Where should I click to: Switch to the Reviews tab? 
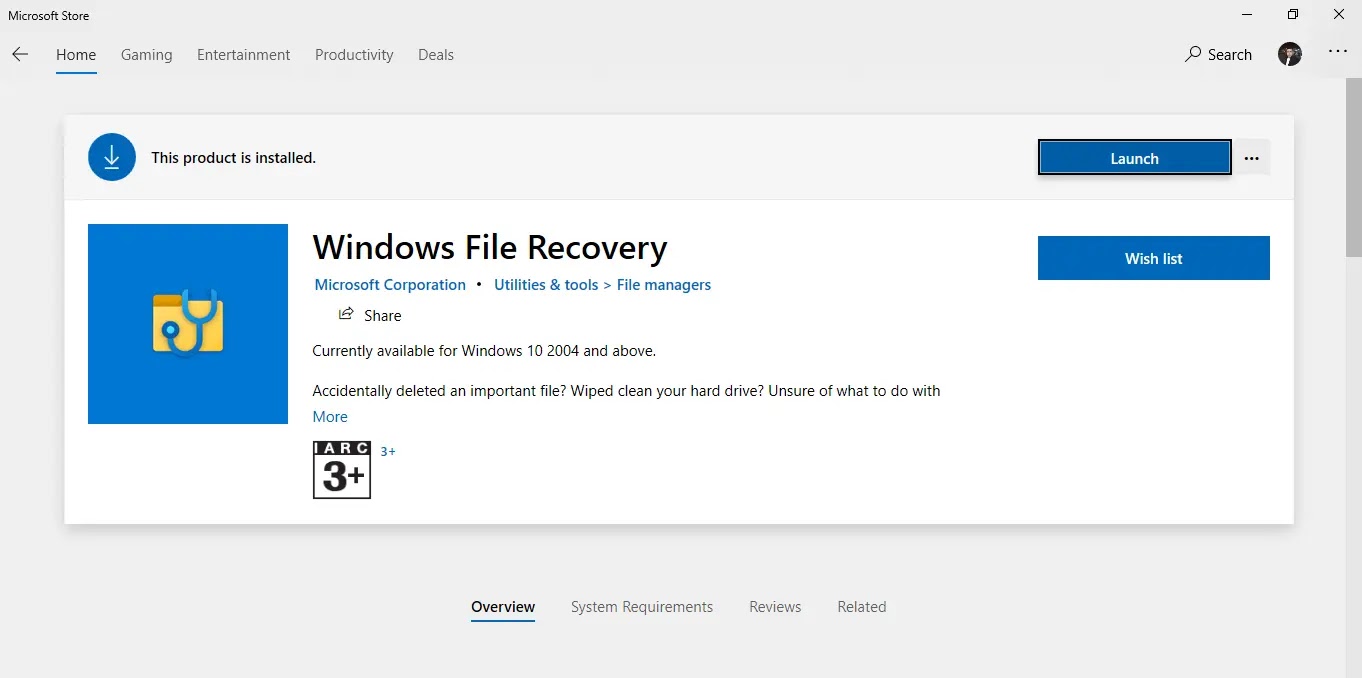pyautogui.click(x=775, y=607)
